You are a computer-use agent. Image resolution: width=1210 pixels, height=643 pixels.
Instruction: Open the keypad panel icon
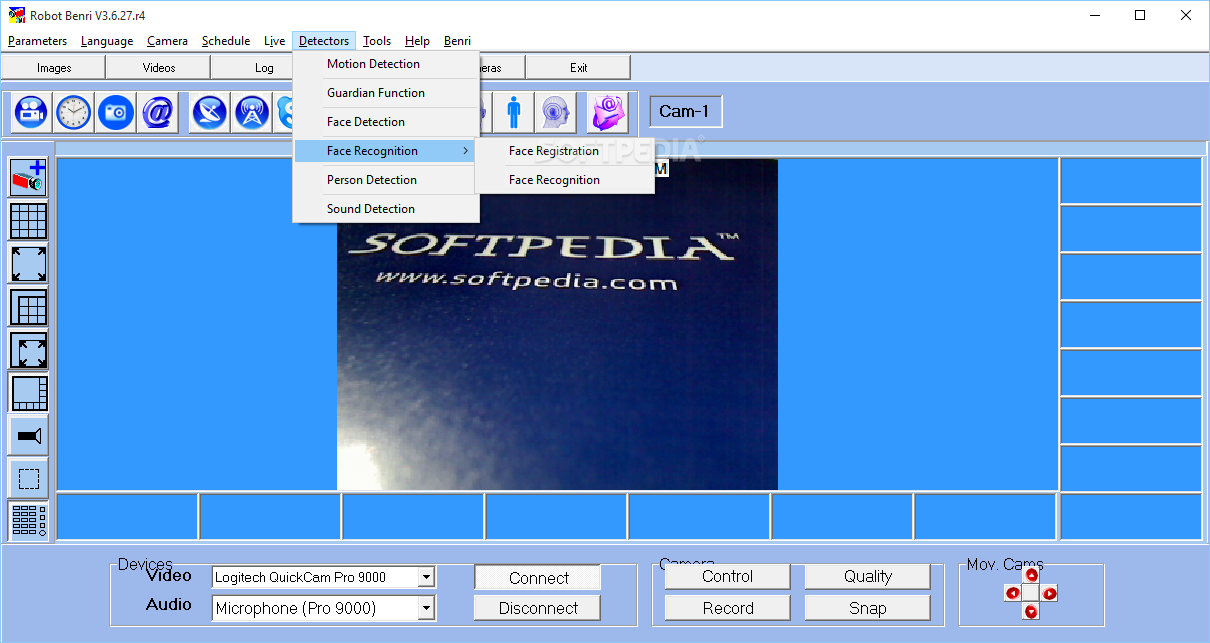point(29,521)
